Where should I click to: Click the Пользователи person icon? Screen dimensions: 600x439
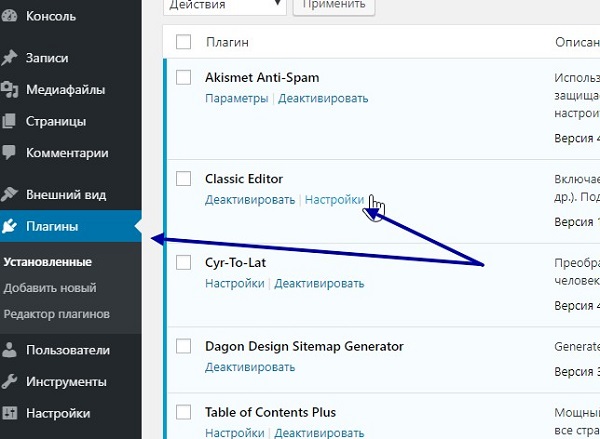click(9, 350)
